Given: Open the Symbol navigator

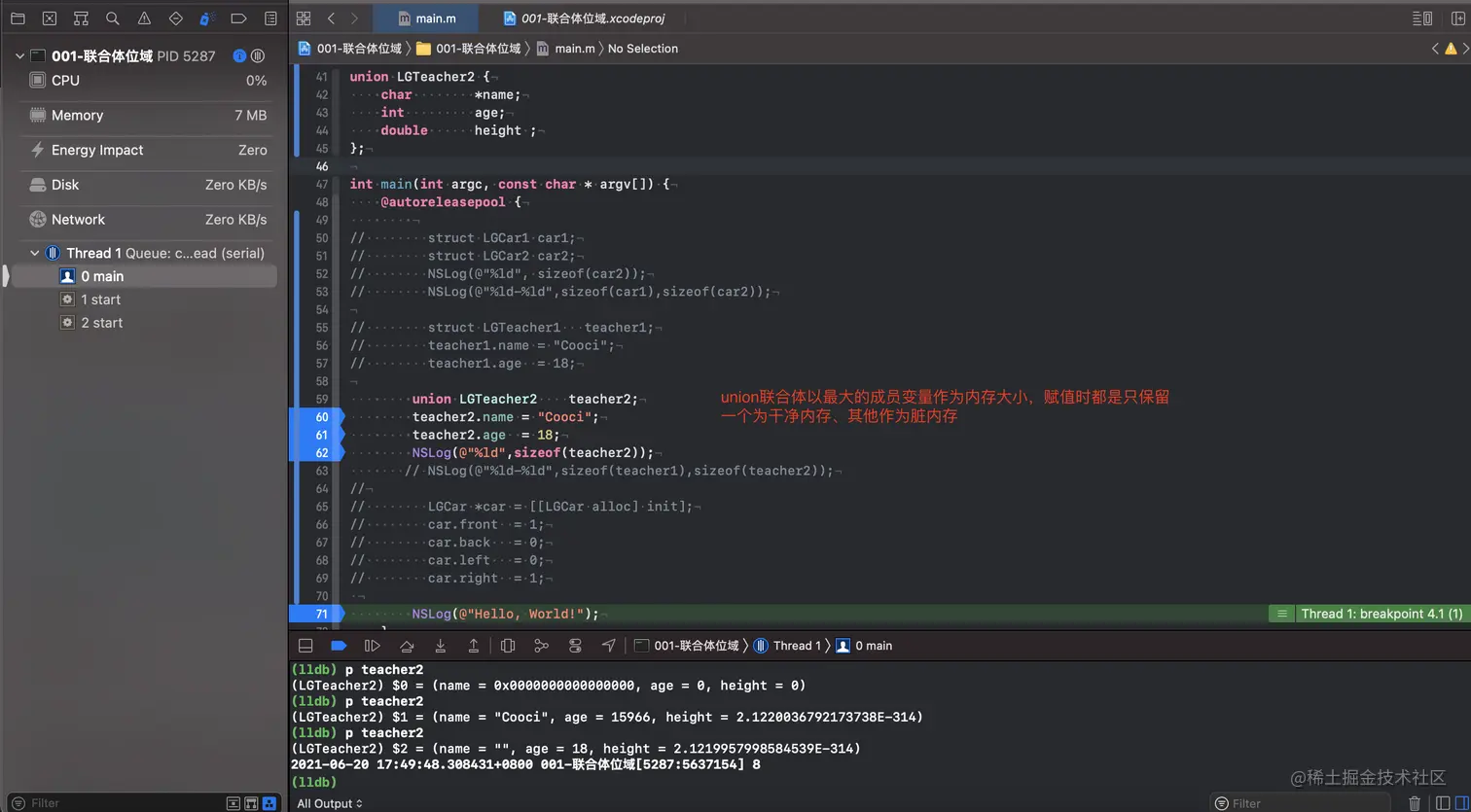Looking at the screenshot, I should point(81,18).
